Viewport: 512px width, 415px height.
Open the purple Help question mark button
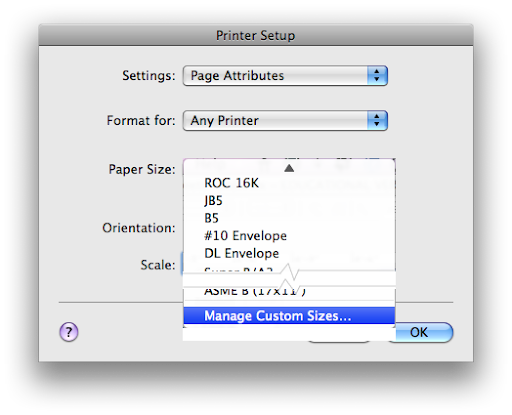[x=69, y=332]
